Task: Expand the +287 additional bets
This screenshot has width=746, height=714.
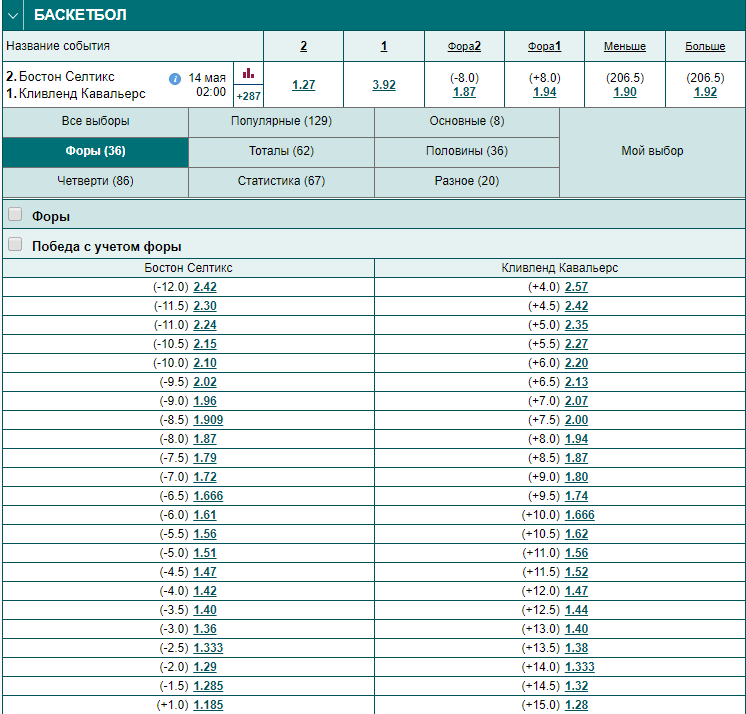Action: click(248, 96)
